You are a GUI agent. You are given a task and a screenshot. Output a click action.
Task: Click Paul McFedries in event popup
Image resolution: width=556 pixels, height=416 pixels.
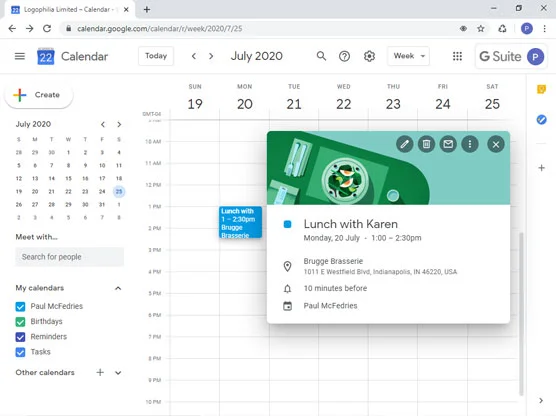coord(330,306)
